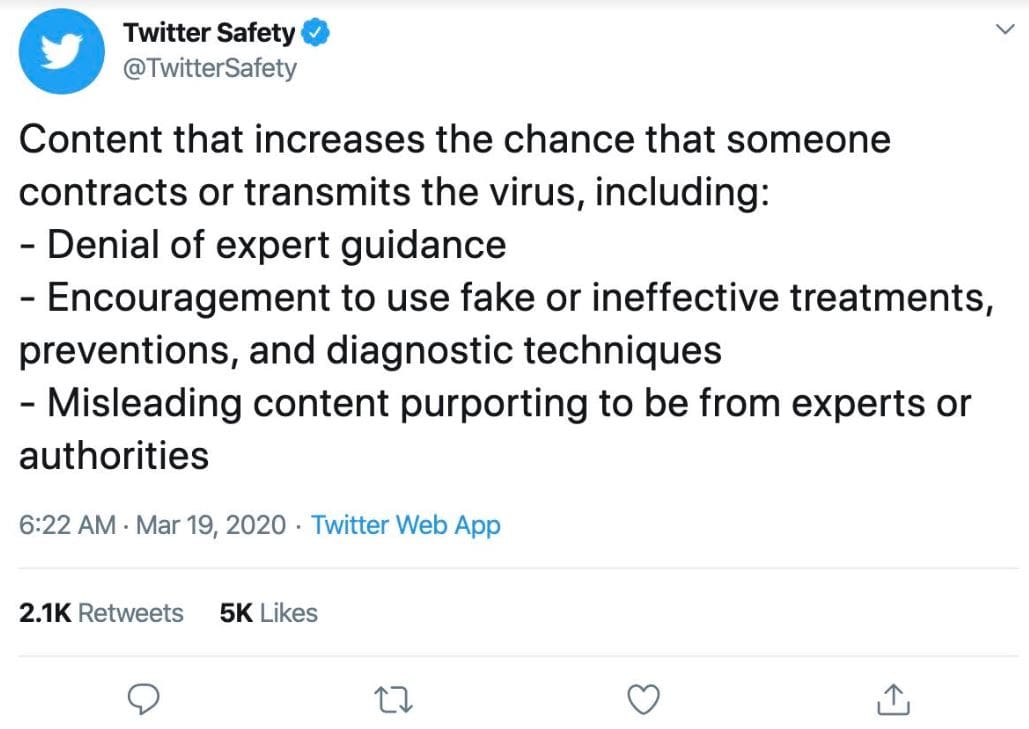Visit the @TwitterSafety handle profile
Viewport: 1029px width, 729px height.
[x=210, y=68]
